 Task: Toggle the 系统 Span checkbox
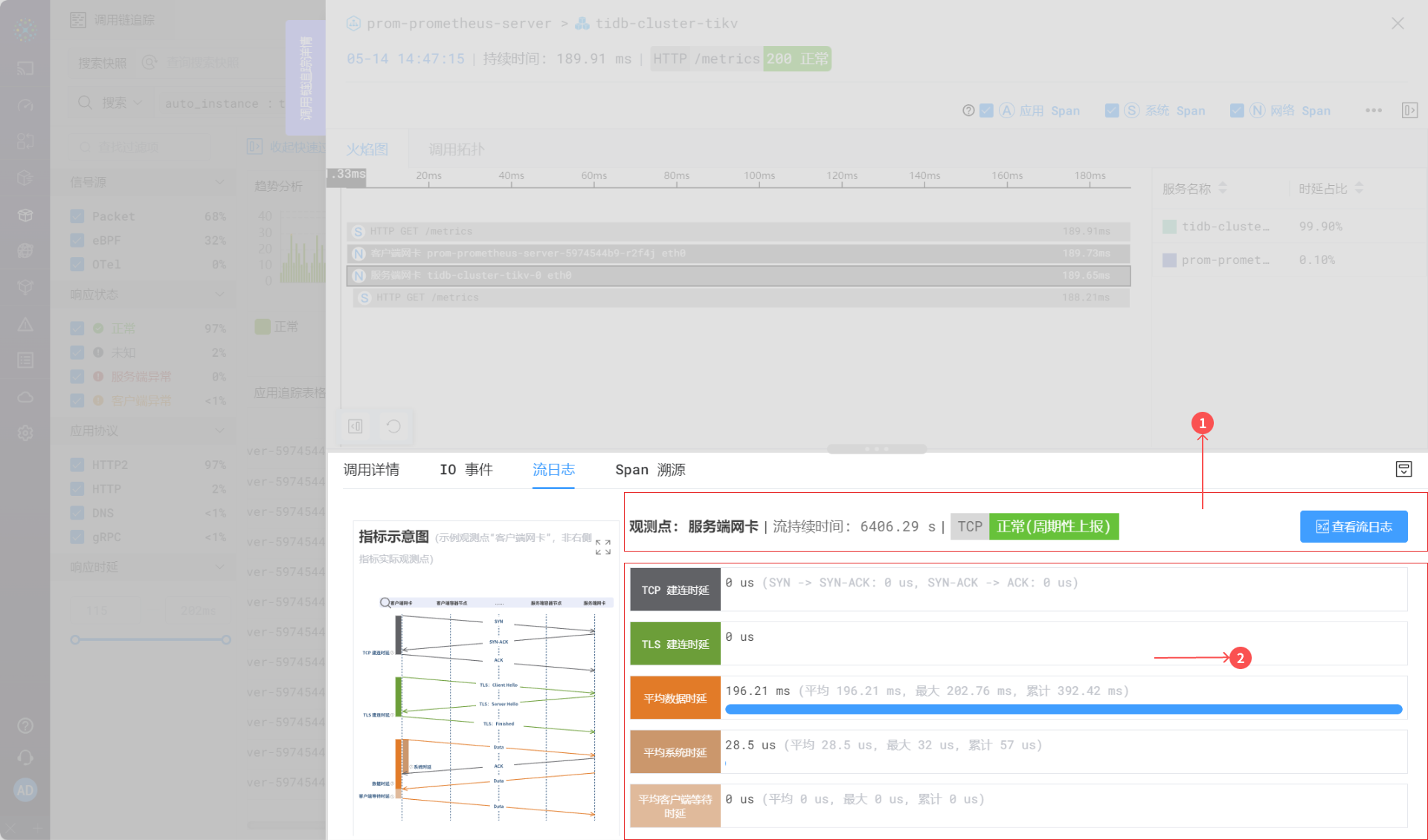(x=1112, y=111)
